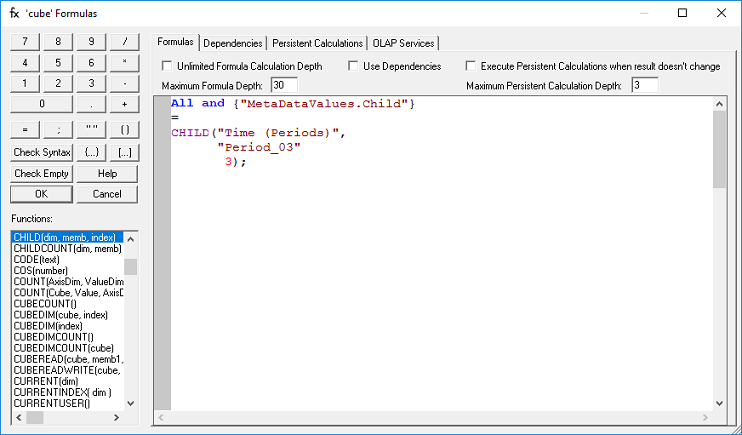Screen dimensions: 742x435
Task: Select CURRENTINDEX( dim ) function
Action: (x=67, y=392)
